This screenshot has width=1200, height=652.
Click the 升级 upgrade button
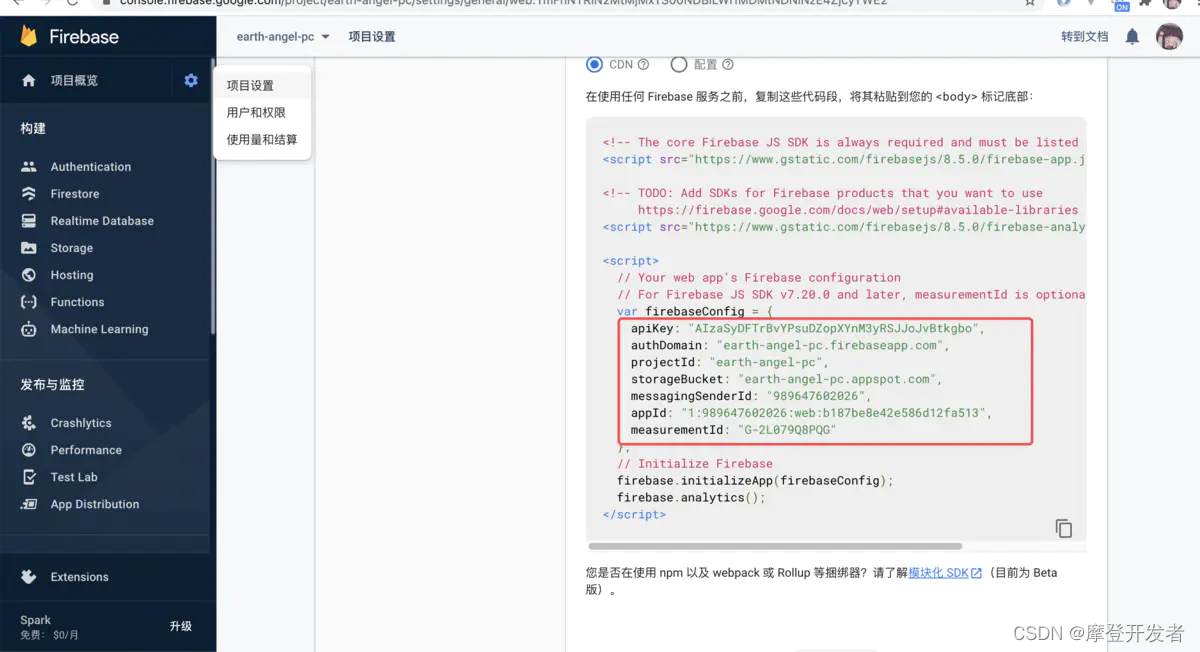point(181,626)
